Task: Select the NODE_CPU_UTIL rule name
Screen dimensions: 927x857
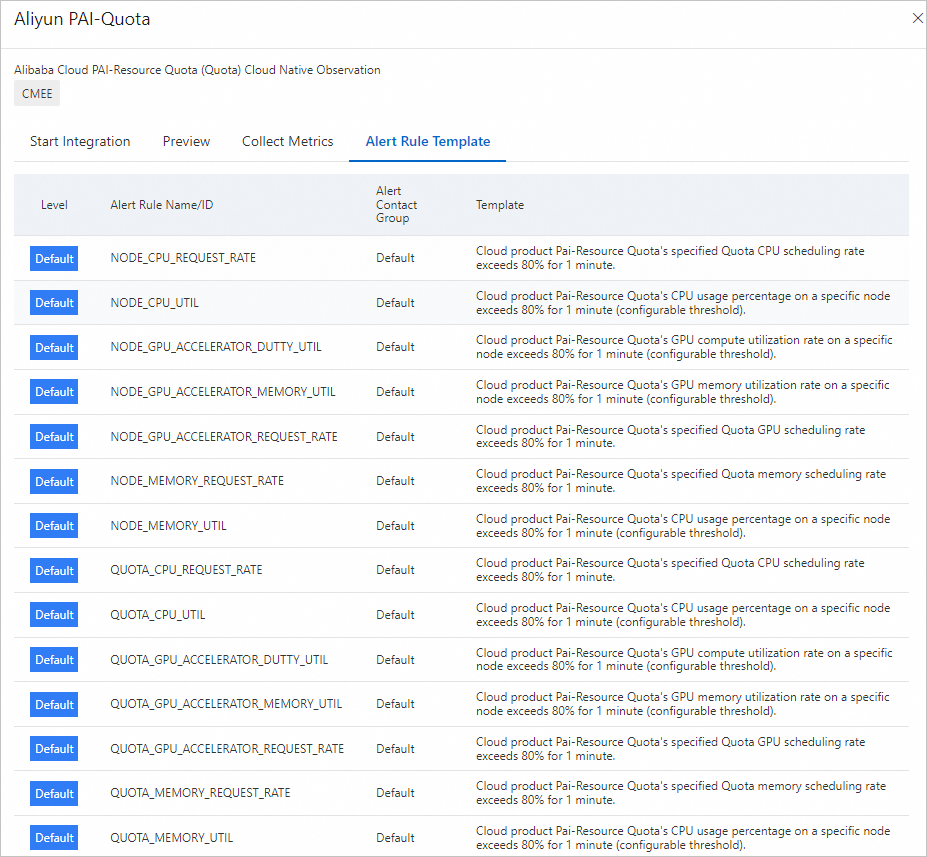Action: [x=154, y=303]
